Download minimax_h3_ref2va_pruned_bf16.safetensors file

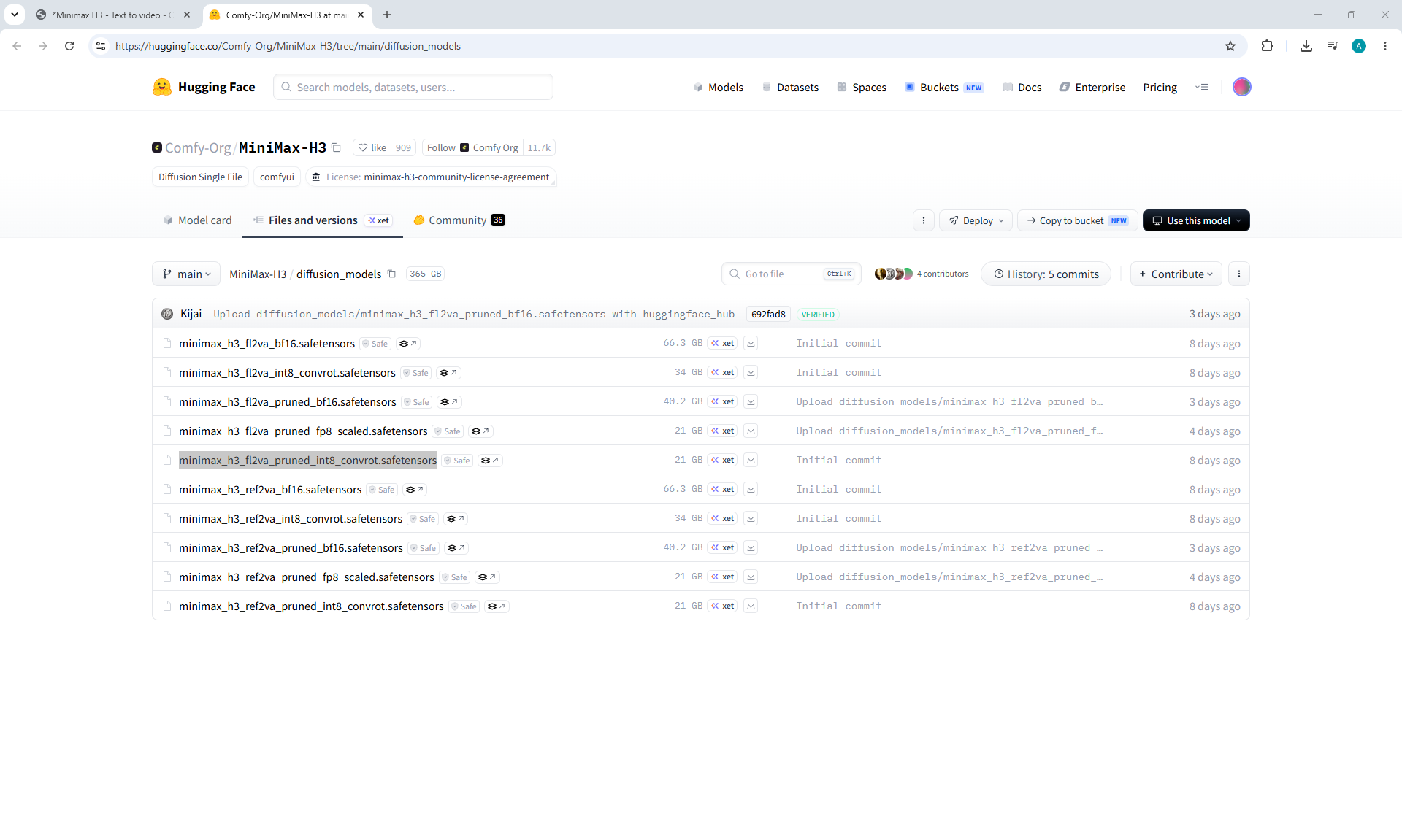pos(751,547)
